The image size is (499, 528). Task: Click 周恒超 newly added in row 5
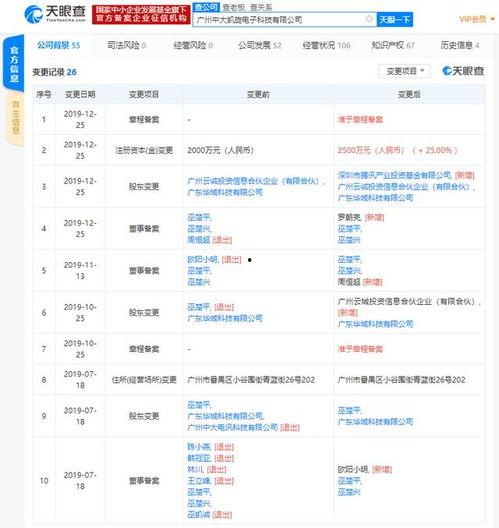point(349,282)
